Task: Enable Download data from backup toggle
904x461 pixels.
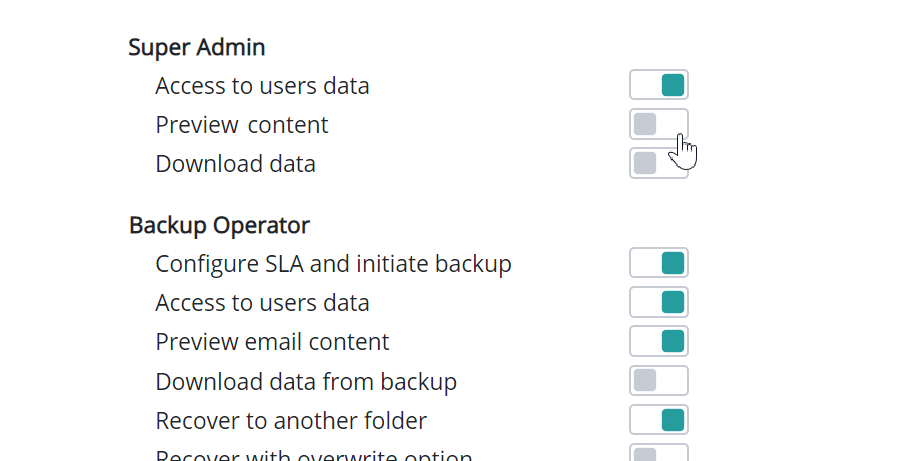Action: [659, 380]
